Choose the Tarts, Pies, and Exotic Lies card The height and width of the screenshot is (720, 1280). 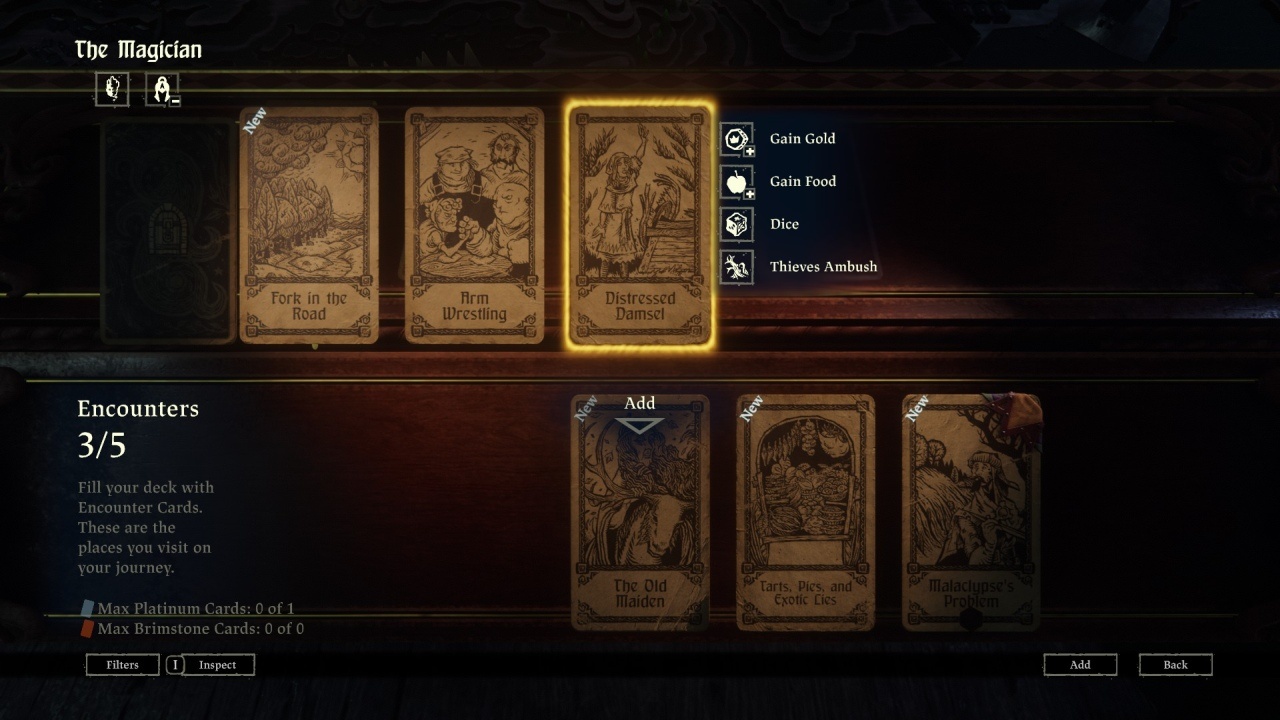805,512
